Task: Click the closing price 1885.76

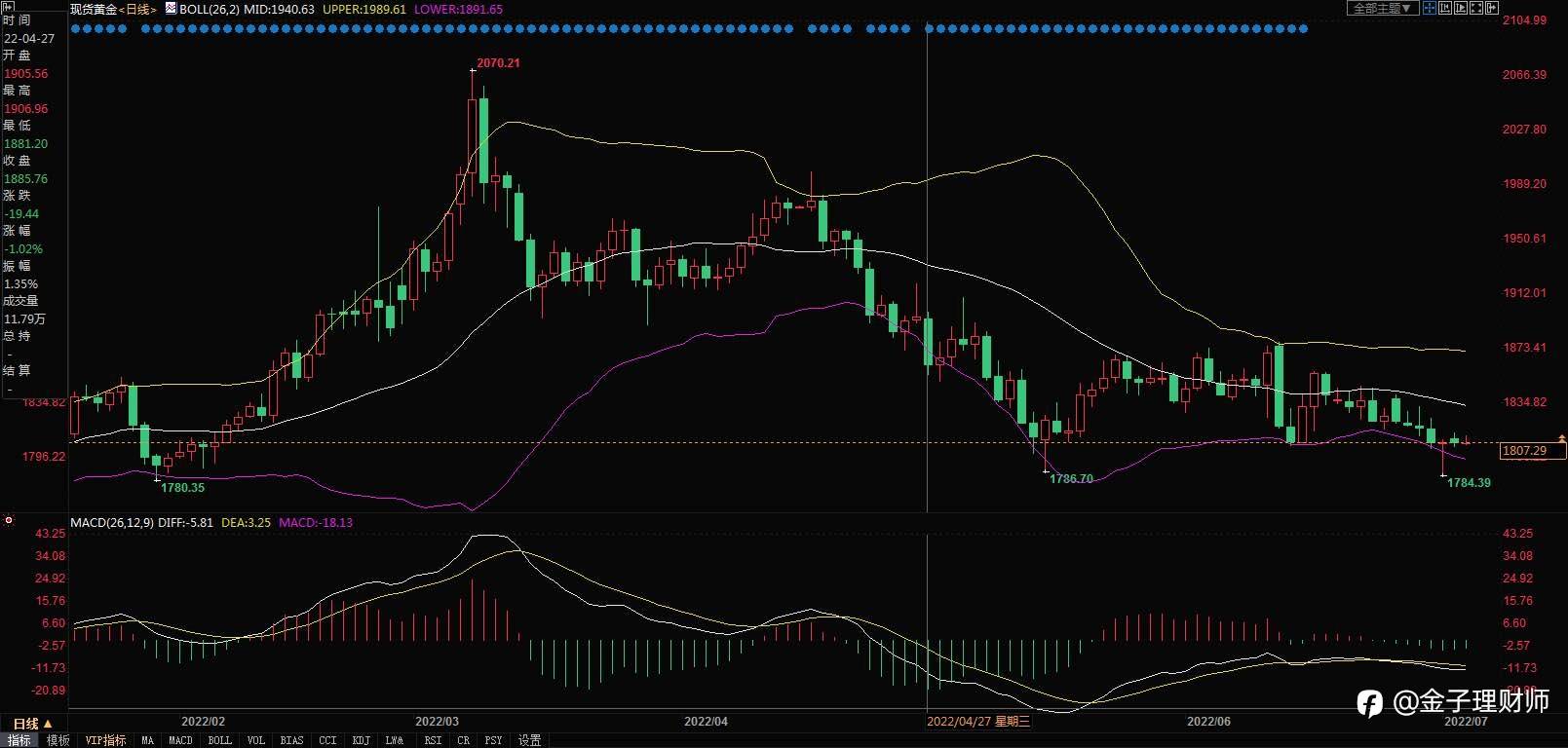Action: [x=25, y=179]
